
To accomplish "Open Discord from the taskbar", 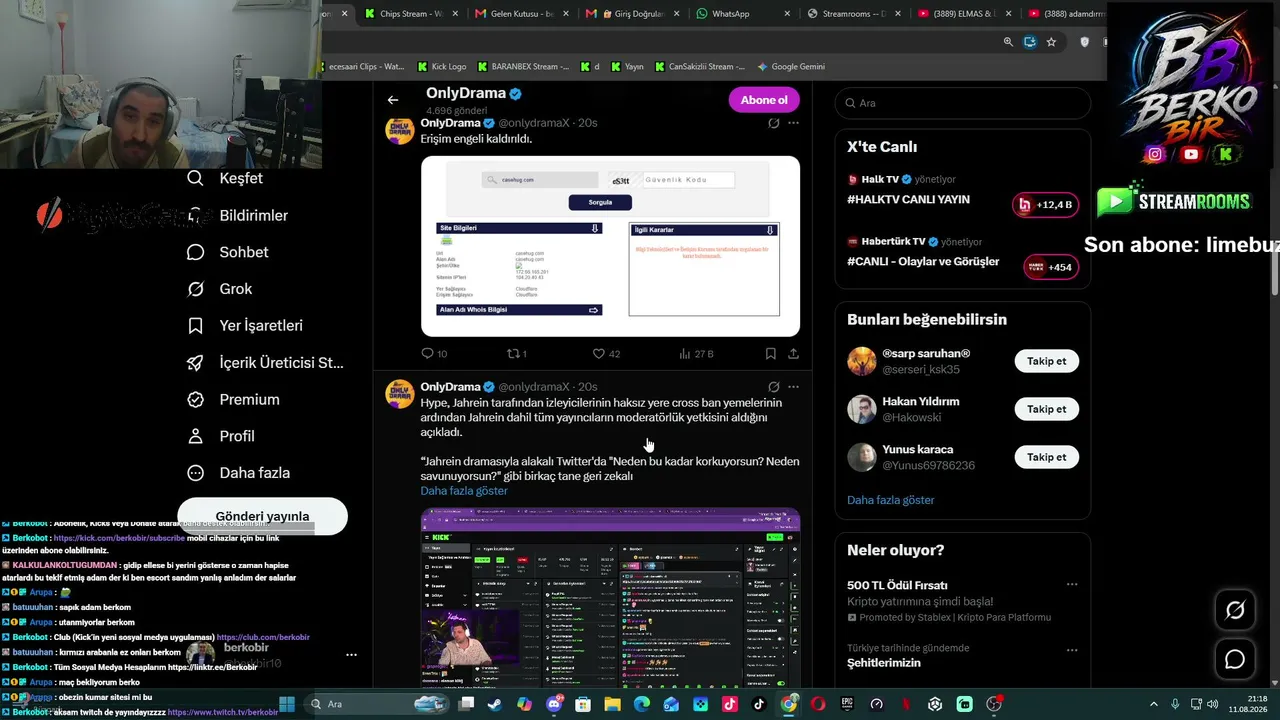I will click(554, 704).
